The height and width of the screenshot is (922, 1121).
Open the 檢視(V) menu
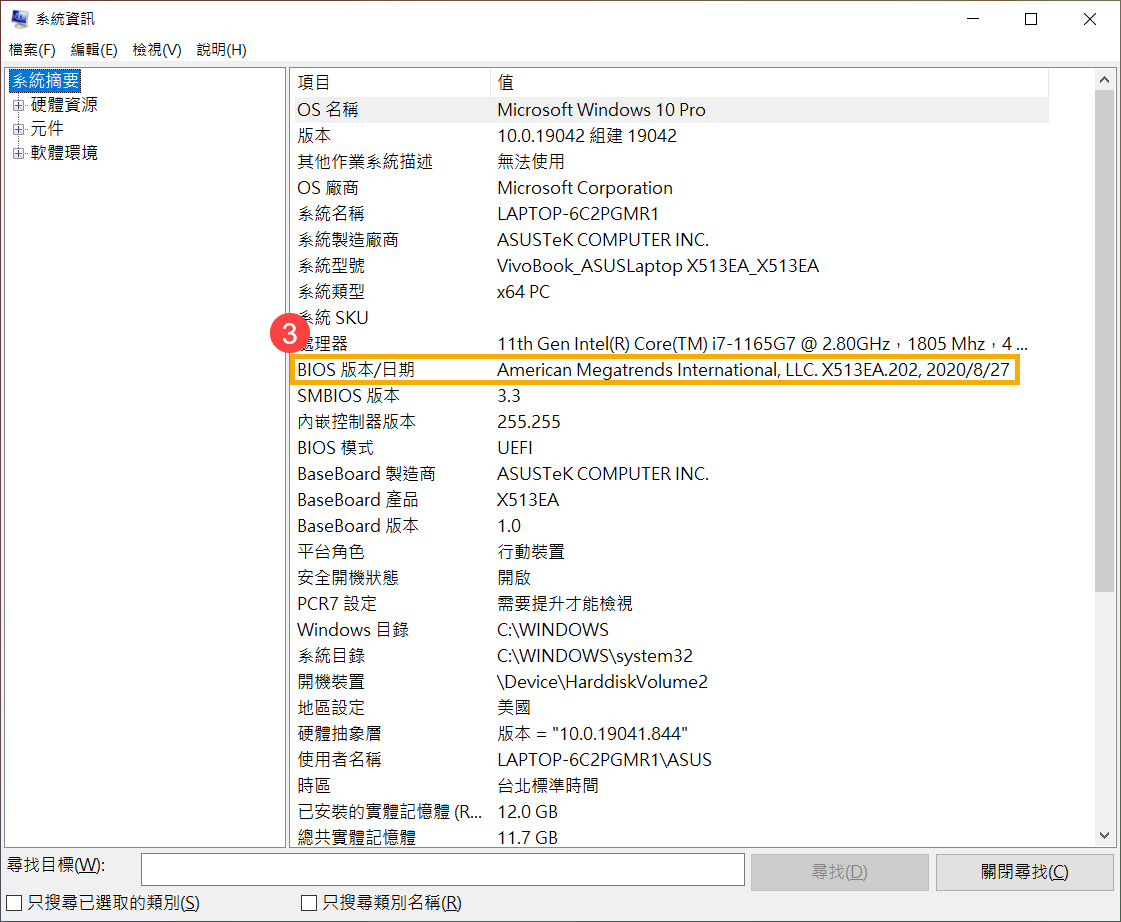(x=157, y=50)
